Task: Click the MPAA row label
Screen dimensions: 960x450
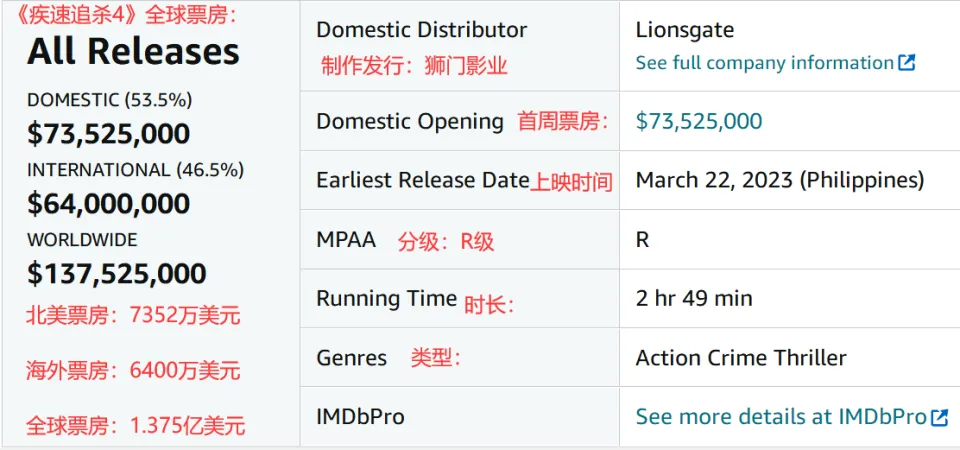Action: click(346, 240)
